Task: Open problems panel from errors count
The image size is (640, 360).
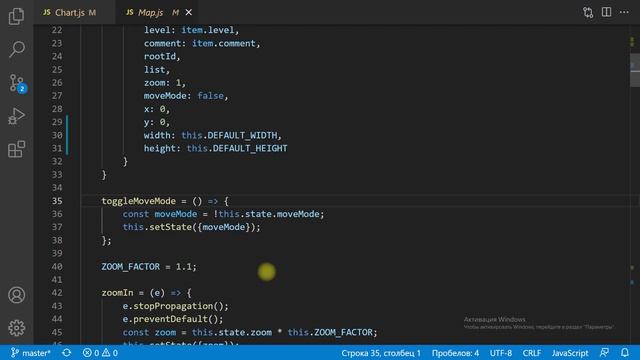Action: [x=91, y=353]
